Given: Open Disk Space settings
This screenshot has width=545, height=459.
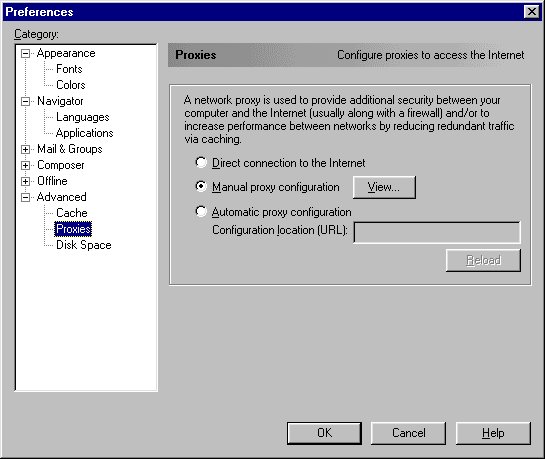Looking at the screenshot, I should pyautogui.click(x=84, y=245).
